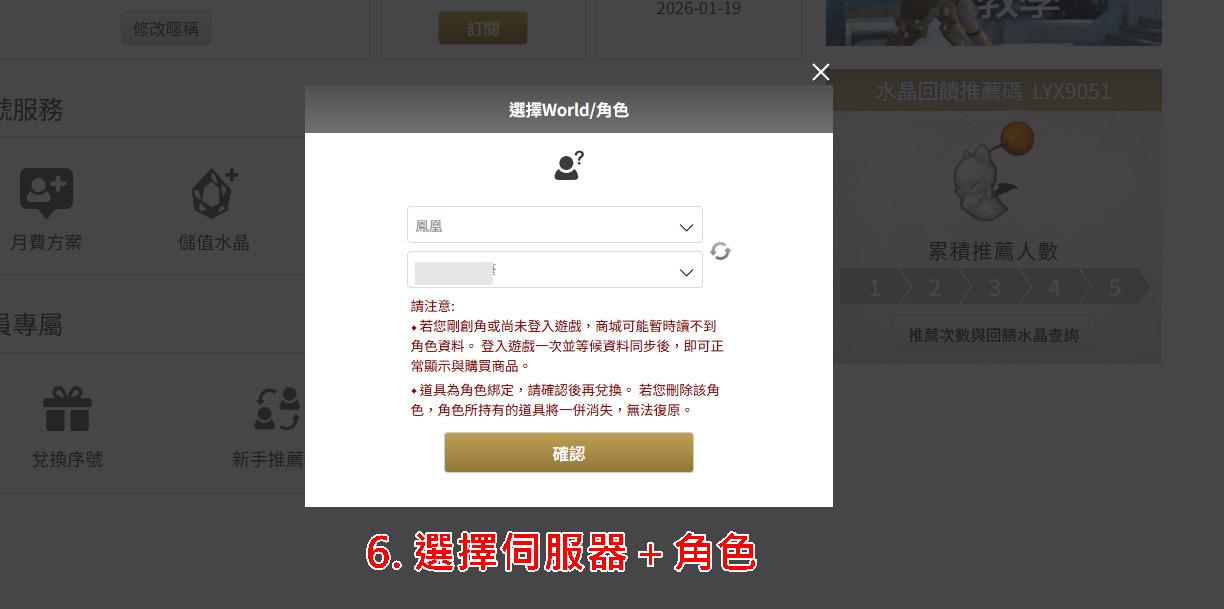Click the 兌換序號 text label
Screen dimensions: 1224x609
tap(67, 459)
